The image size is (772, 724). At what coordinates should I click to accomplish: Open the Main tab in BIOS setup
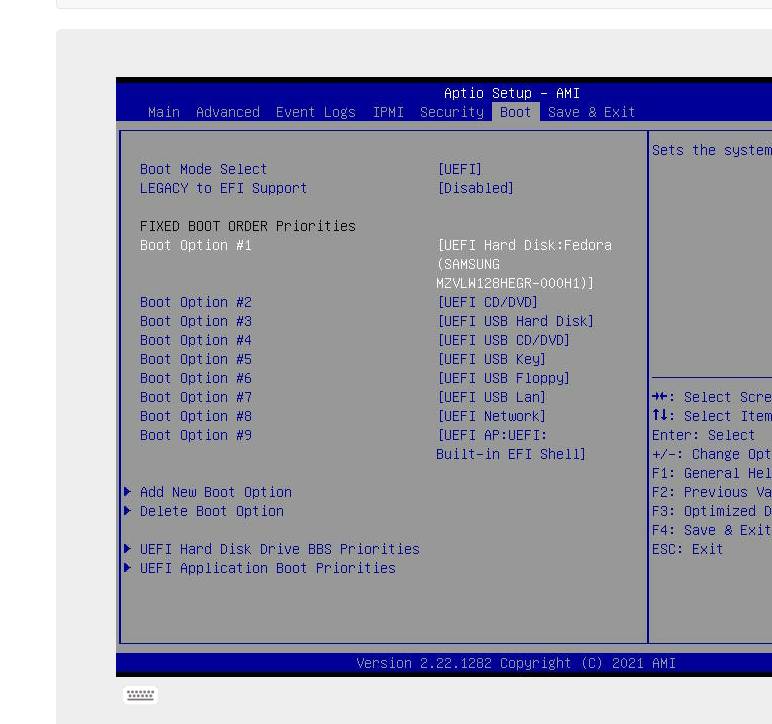(164, 112)
